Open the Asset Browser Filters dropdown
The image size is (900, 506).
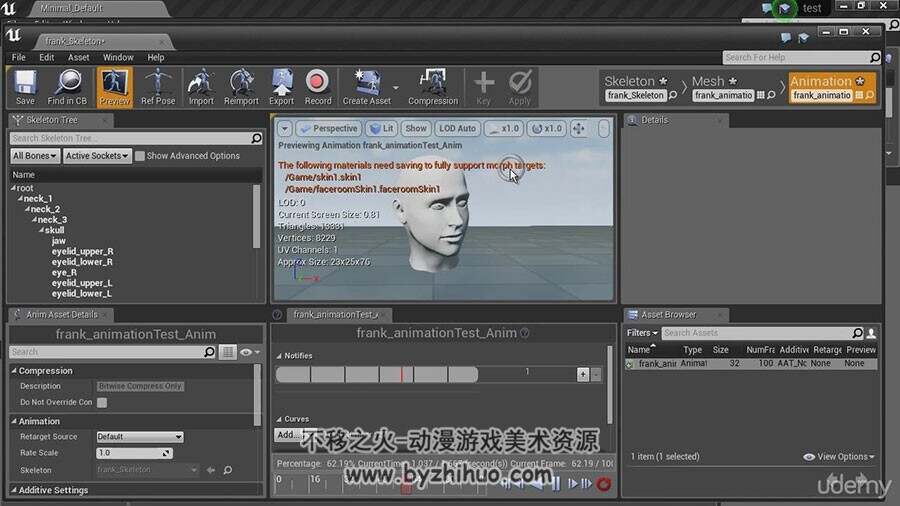(642, 333)
